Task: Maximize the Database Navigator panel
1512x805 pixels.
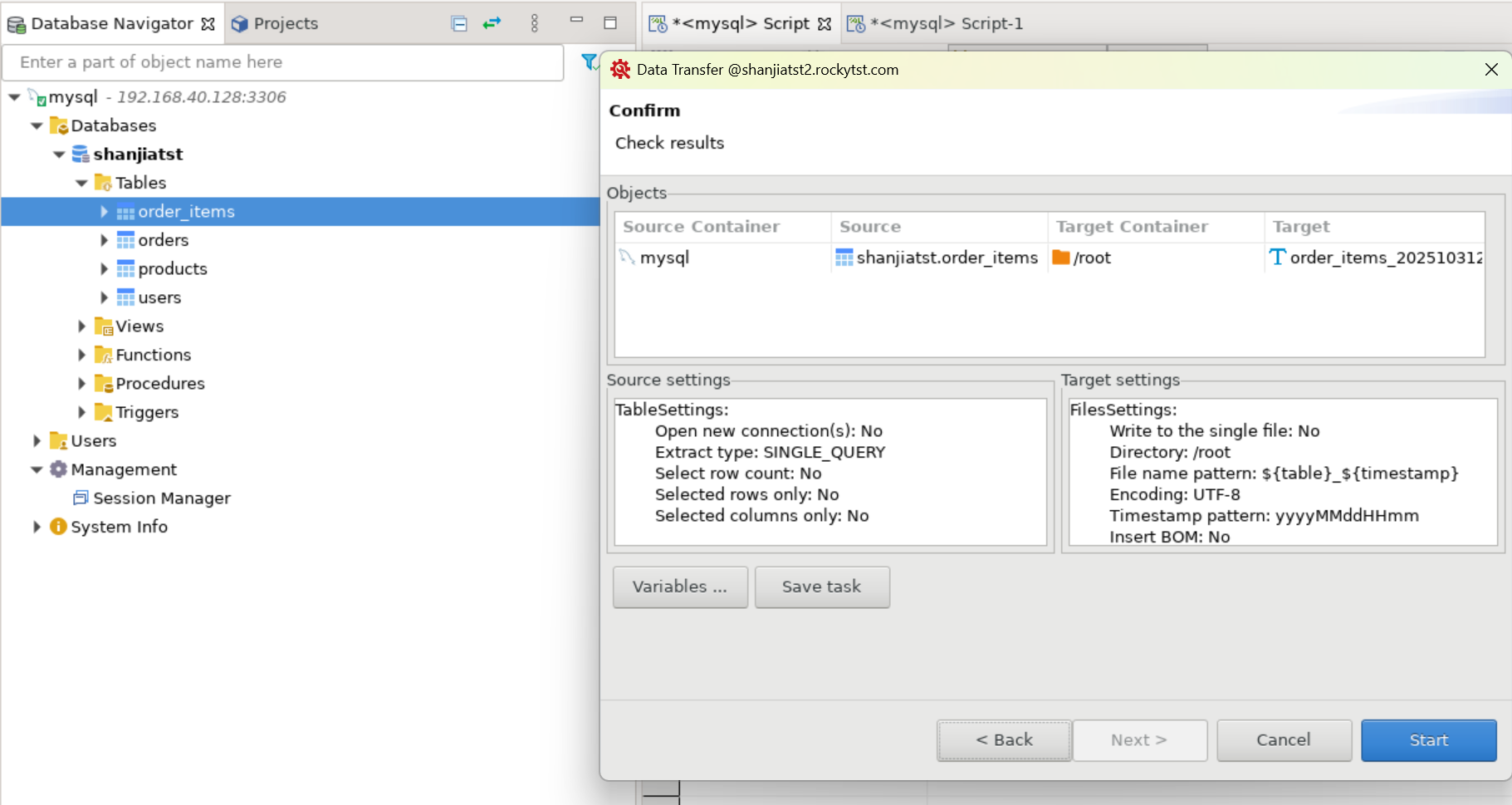Action: click(x=610, y=23)
